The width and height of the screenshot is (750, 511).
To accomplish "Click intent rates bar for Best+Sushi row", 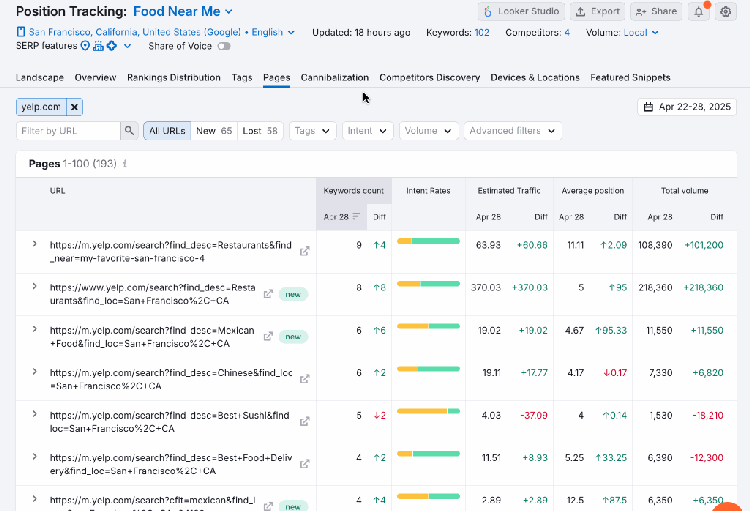I will 428,411.
